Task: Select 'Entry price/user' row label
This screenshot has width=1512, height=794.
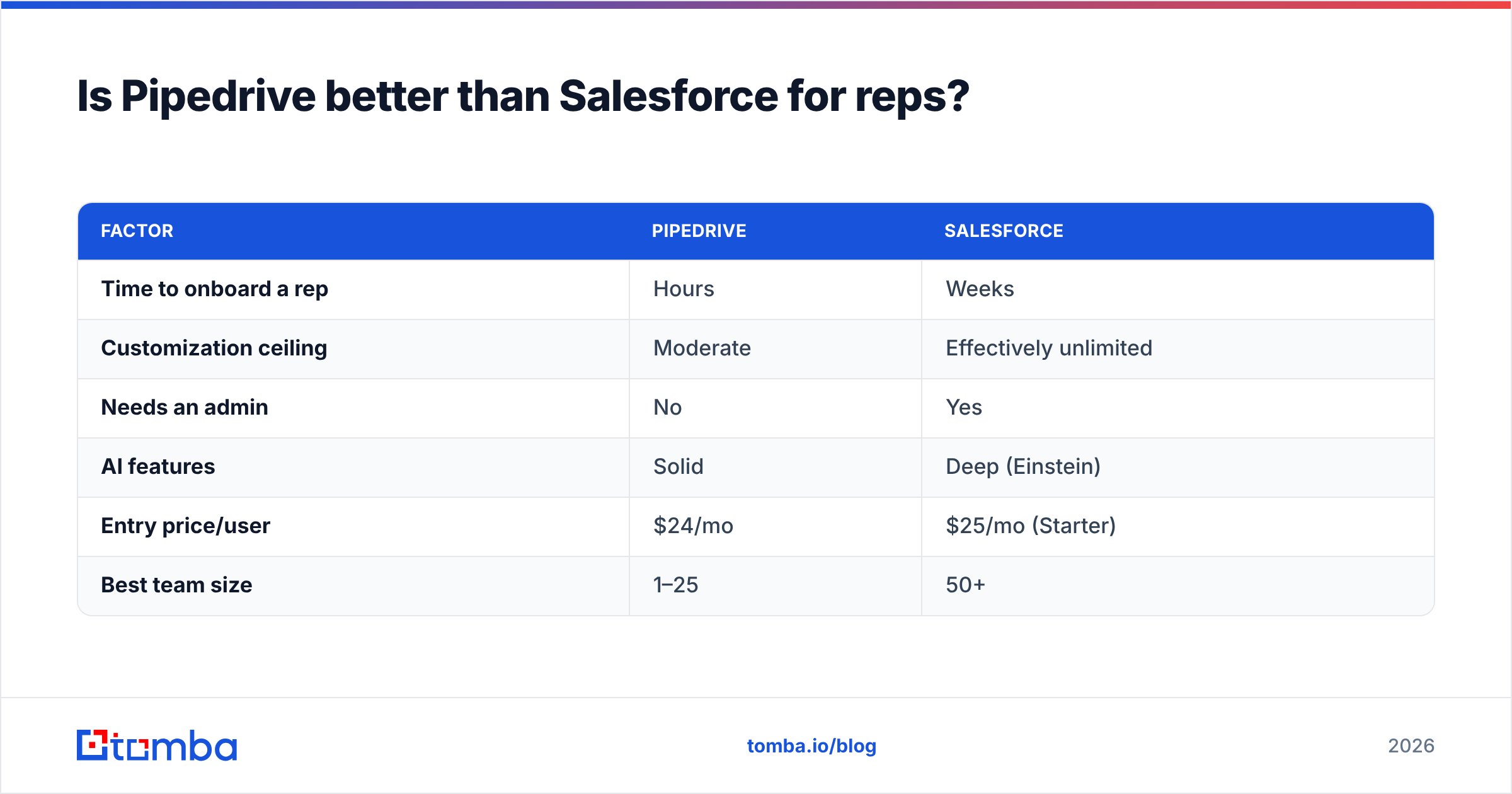Action: [186, 526]
